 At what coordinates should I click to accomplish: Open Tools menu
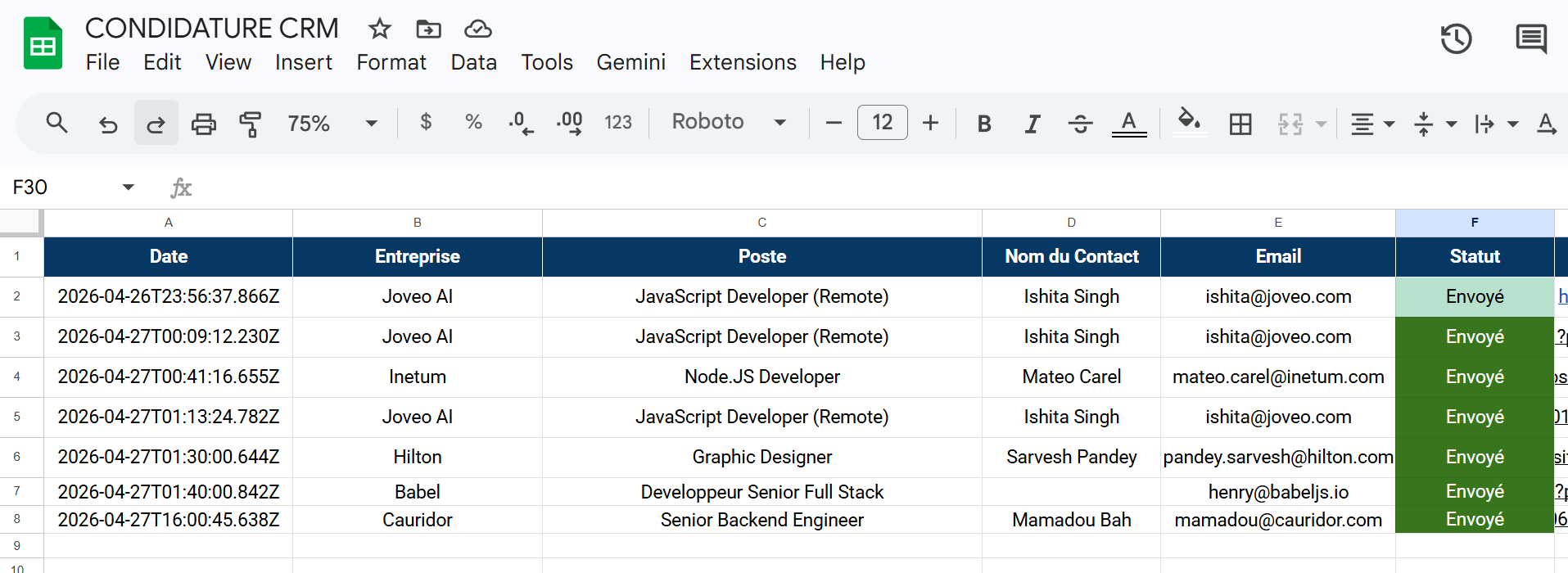pyautogui.click(x=547, y=62)
